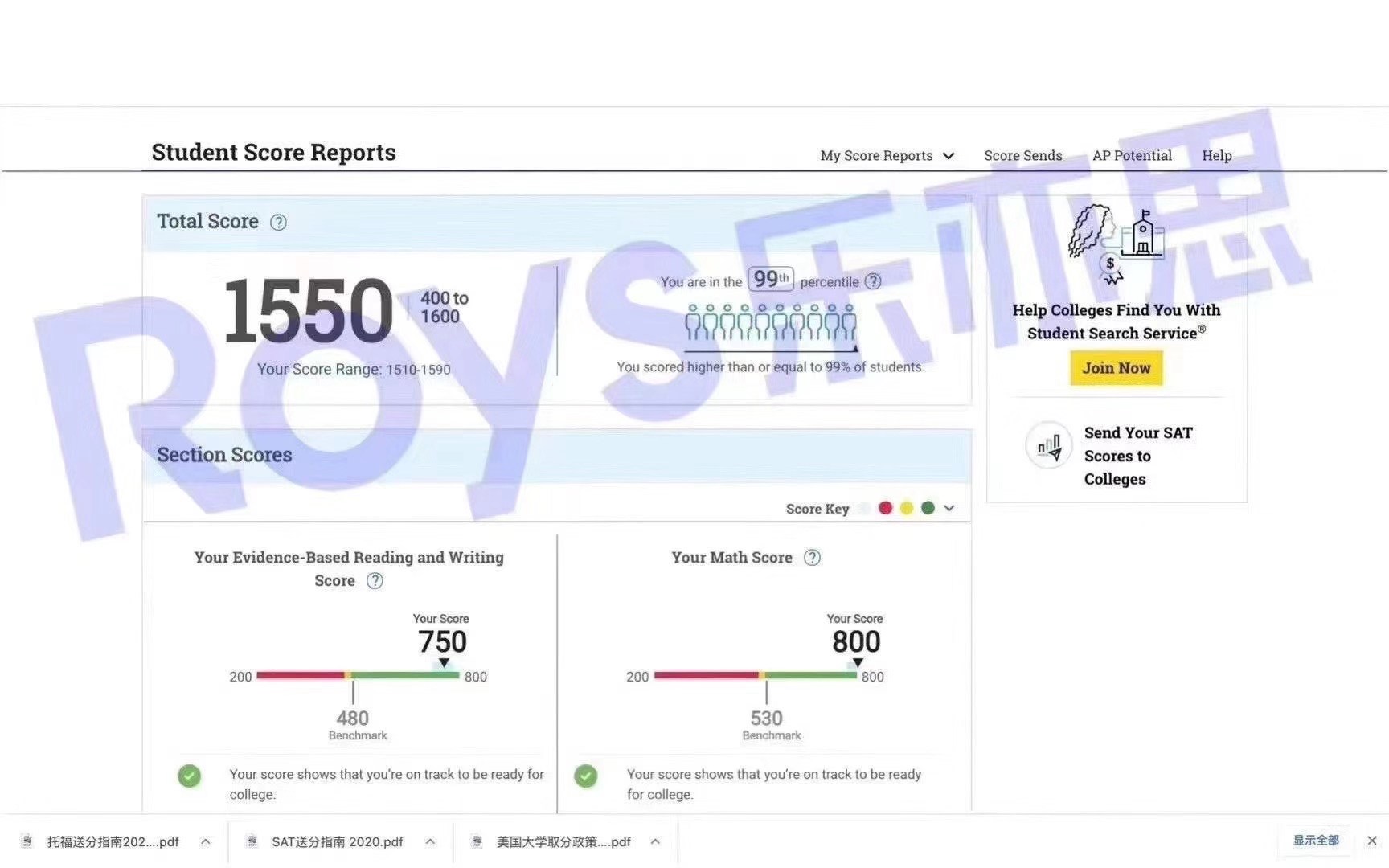Click the Send SAT Scores chart icon
This screenshot has height=868, width=1389.
(x=1049, y=445)
